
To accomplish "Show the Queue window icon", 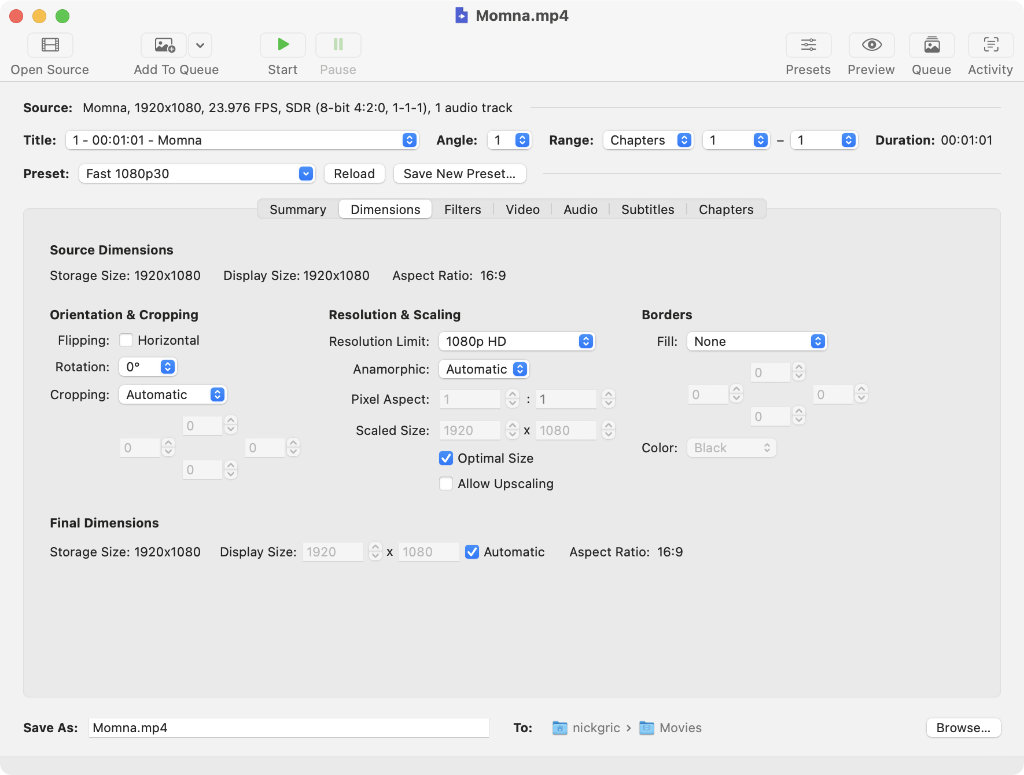I will tap(931, 45).
